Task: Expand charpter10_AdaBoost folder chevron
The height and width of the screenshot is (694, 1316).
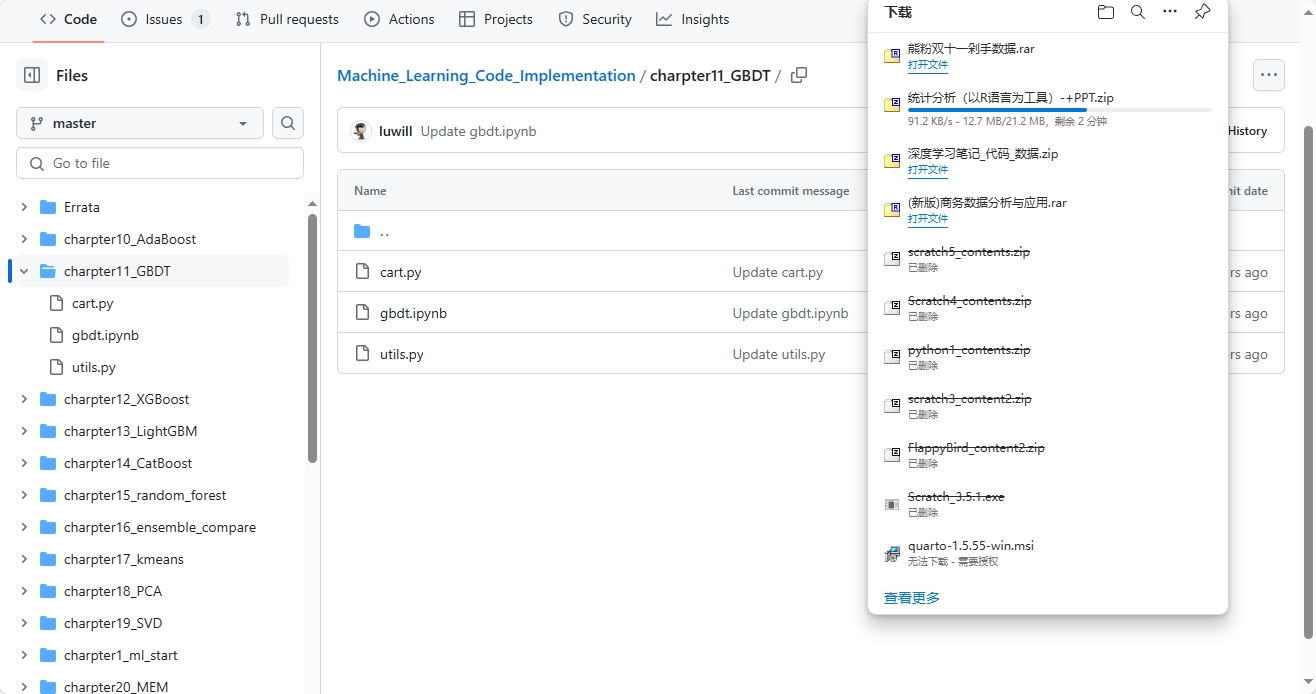Action: 24,239
